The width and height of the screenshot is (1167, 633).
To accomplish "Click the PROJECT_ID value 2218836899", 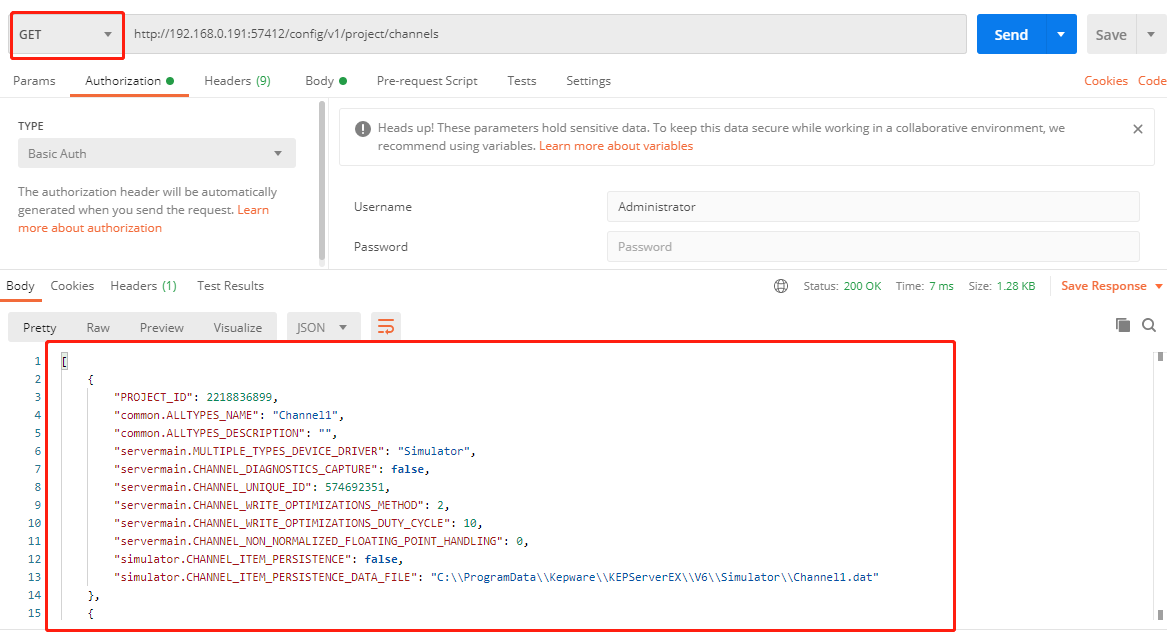I will 239,397.
